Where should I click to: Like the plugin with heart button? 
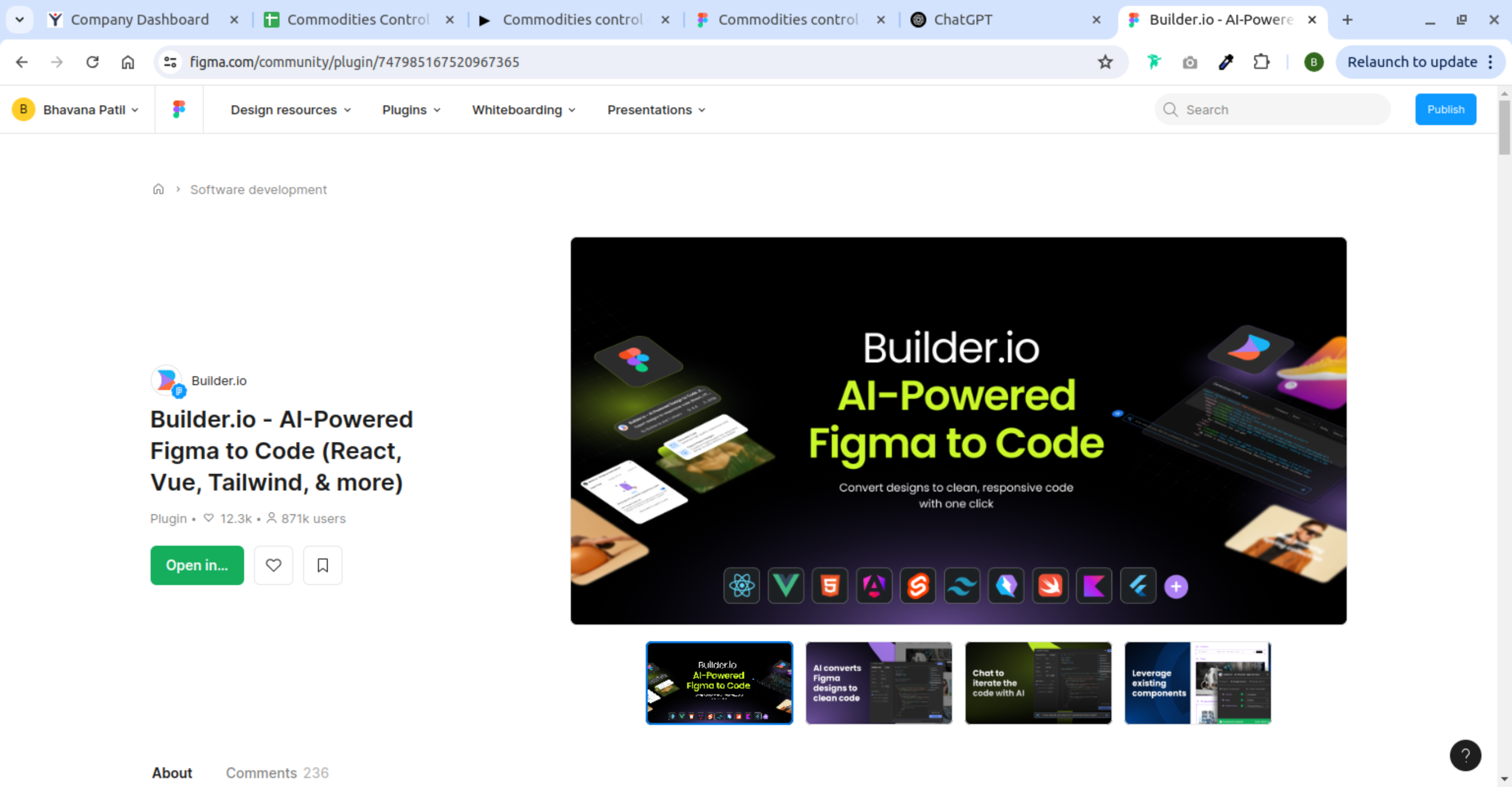(274, 565)
